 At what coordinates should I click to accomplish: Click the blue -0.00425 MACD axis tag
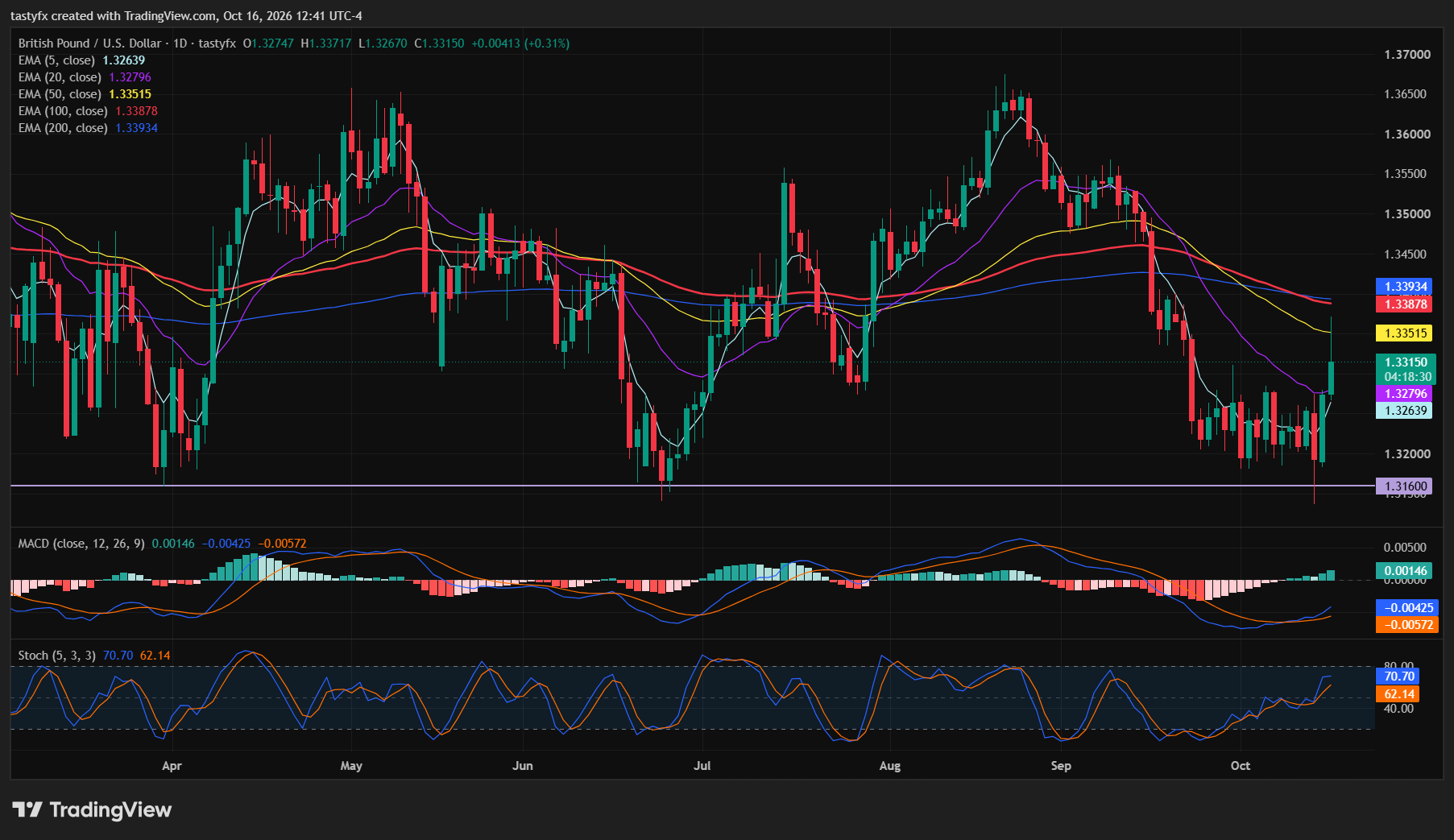[x=1407, y=608]
